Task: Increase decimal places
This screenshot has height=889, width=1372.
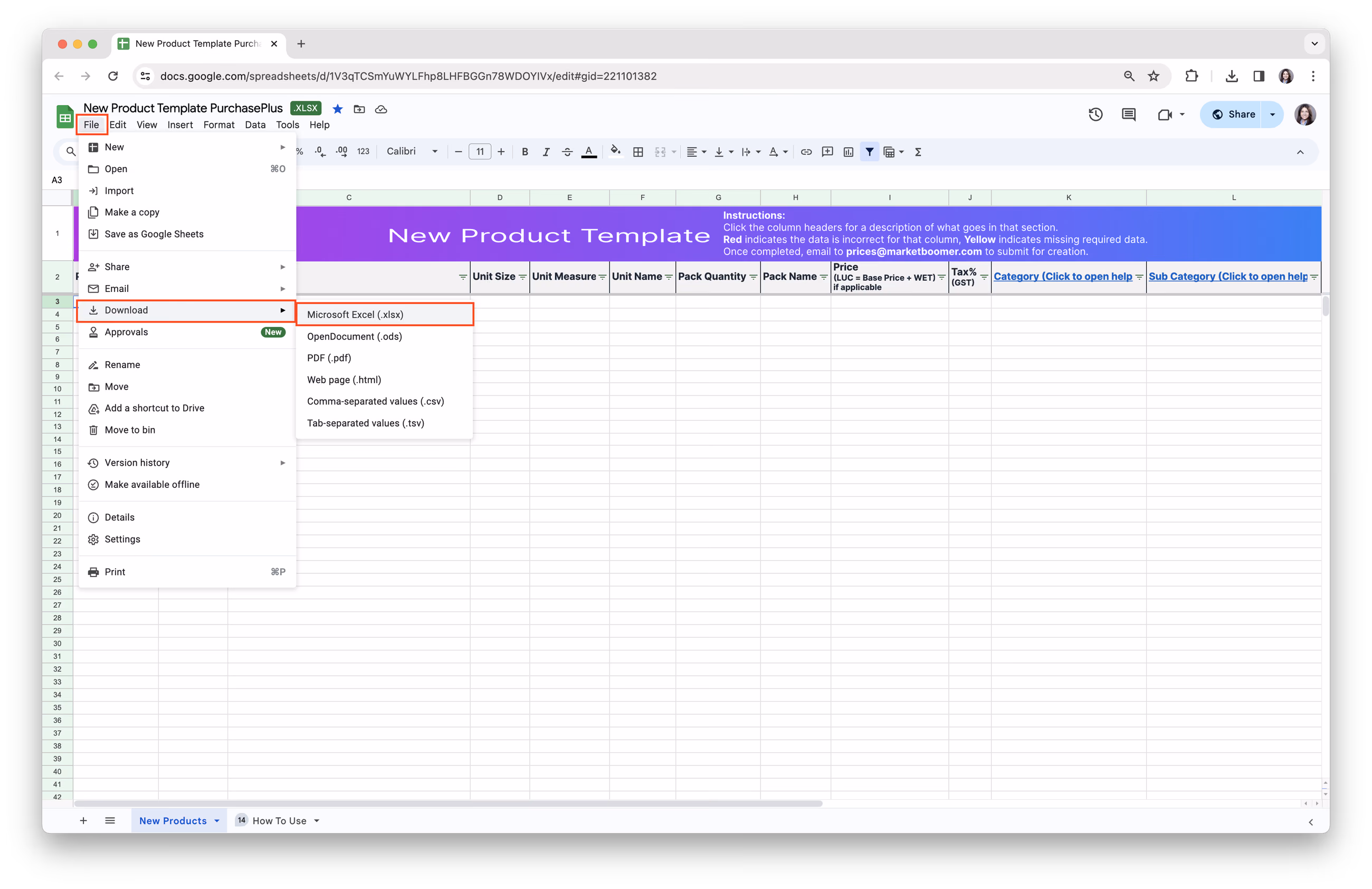Action: pyautogui.click(x=342, y=152)
